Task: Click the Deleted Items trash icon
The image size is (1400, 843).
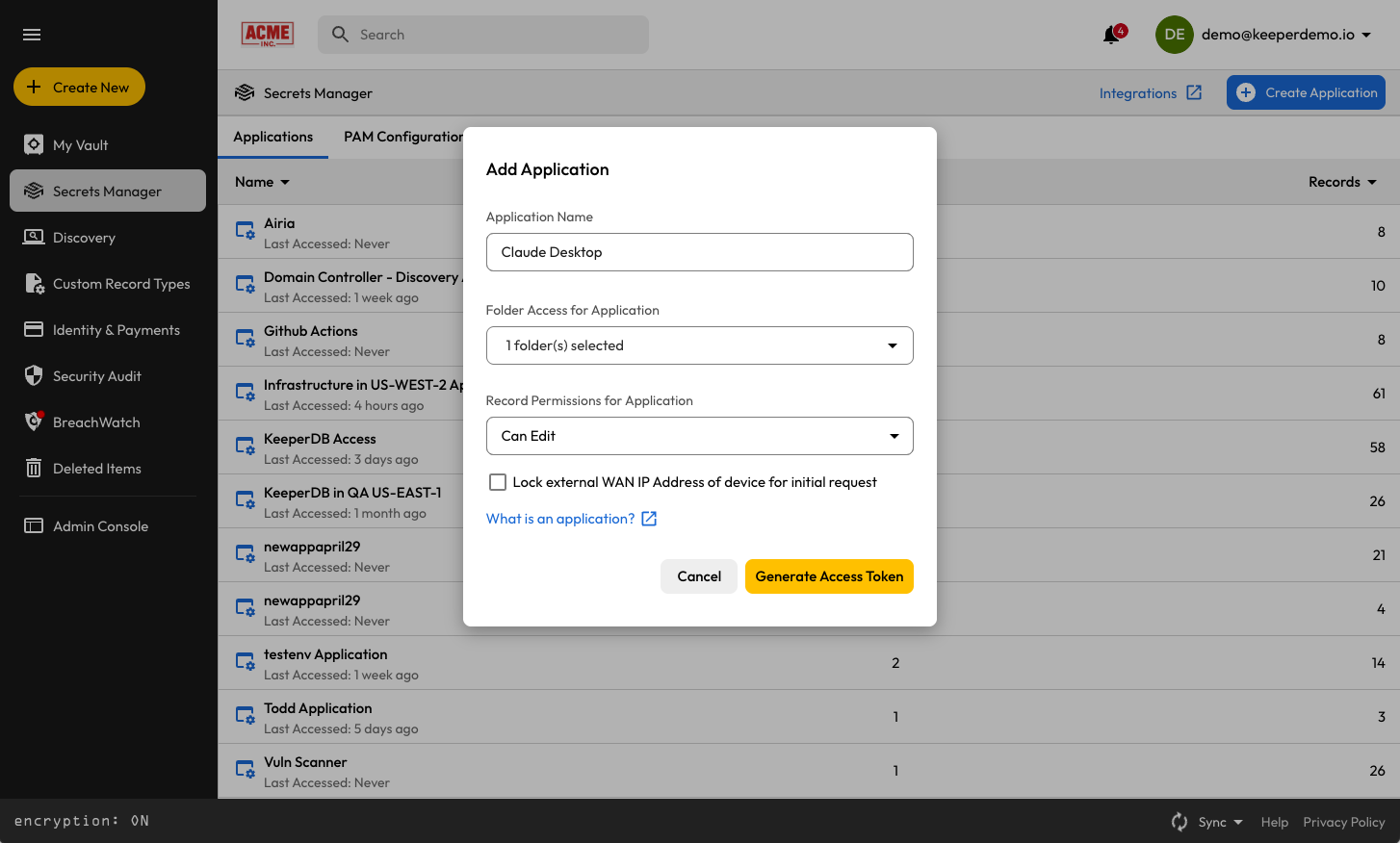Action: tap(34, 469)
